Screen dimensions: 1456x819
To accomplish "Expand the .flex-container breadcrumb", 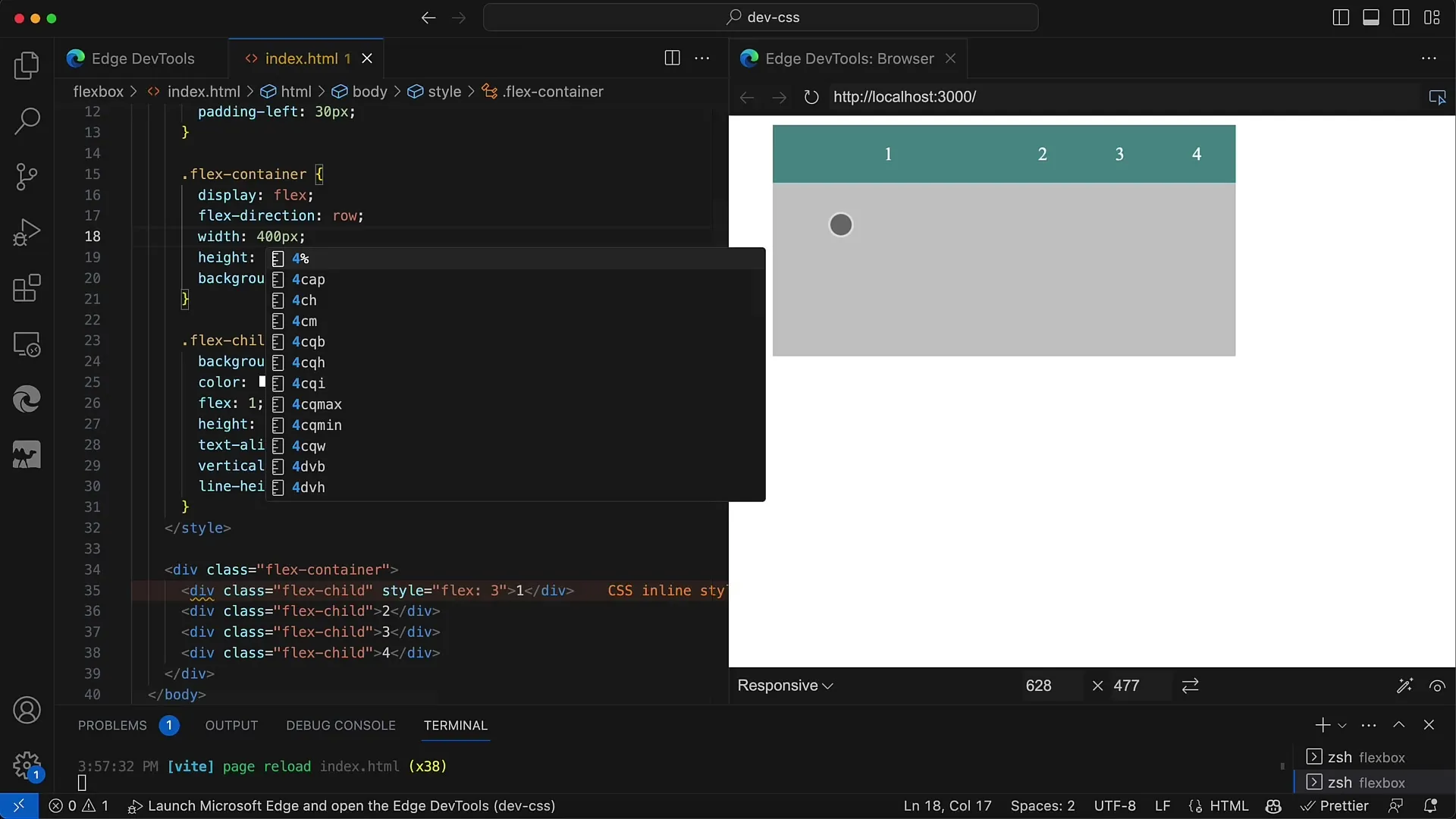I will 544,92.
